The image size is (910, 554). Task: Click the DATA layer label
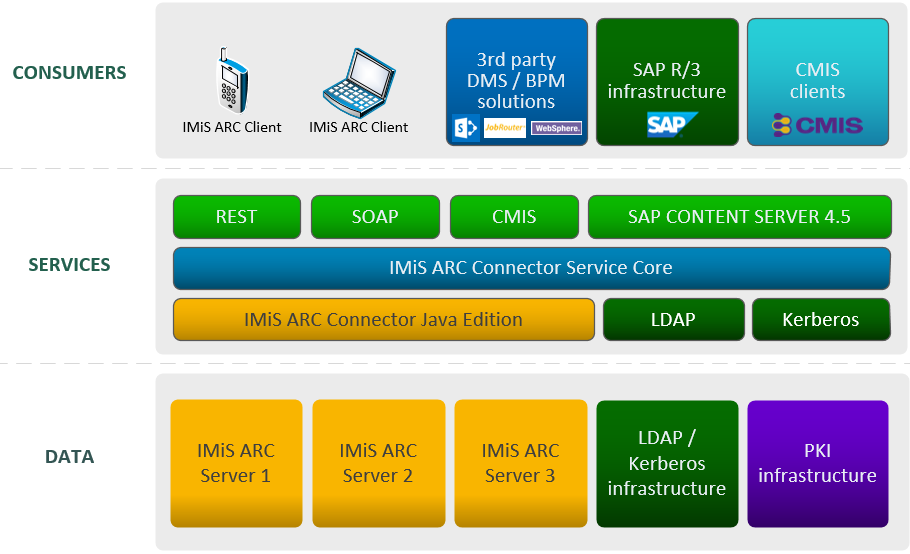click(x=70, y=457)
